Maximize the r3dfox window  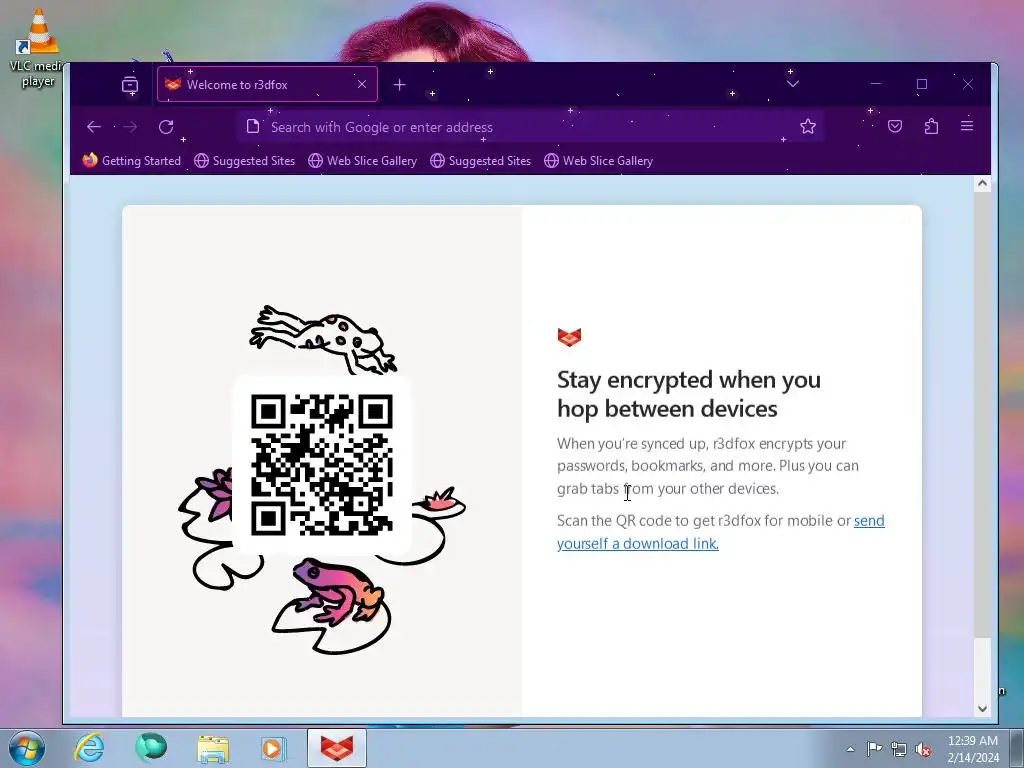click(921, 84)
